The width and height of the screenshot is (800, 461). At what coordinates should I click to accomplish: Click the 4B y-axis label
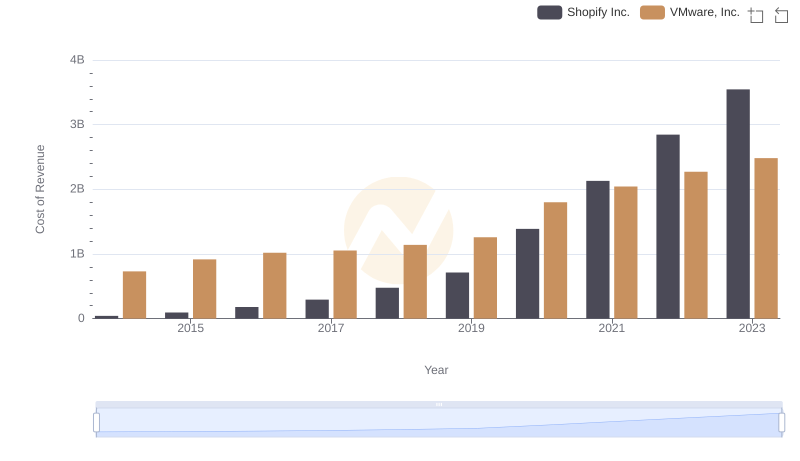pyautogui.click(x=77, y=60)
